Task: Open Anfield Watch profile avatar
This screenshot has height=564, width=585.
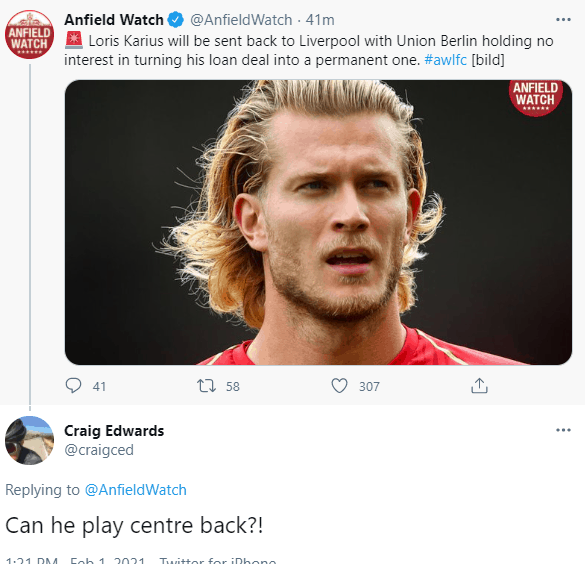Action: click(x=29, y=34)
